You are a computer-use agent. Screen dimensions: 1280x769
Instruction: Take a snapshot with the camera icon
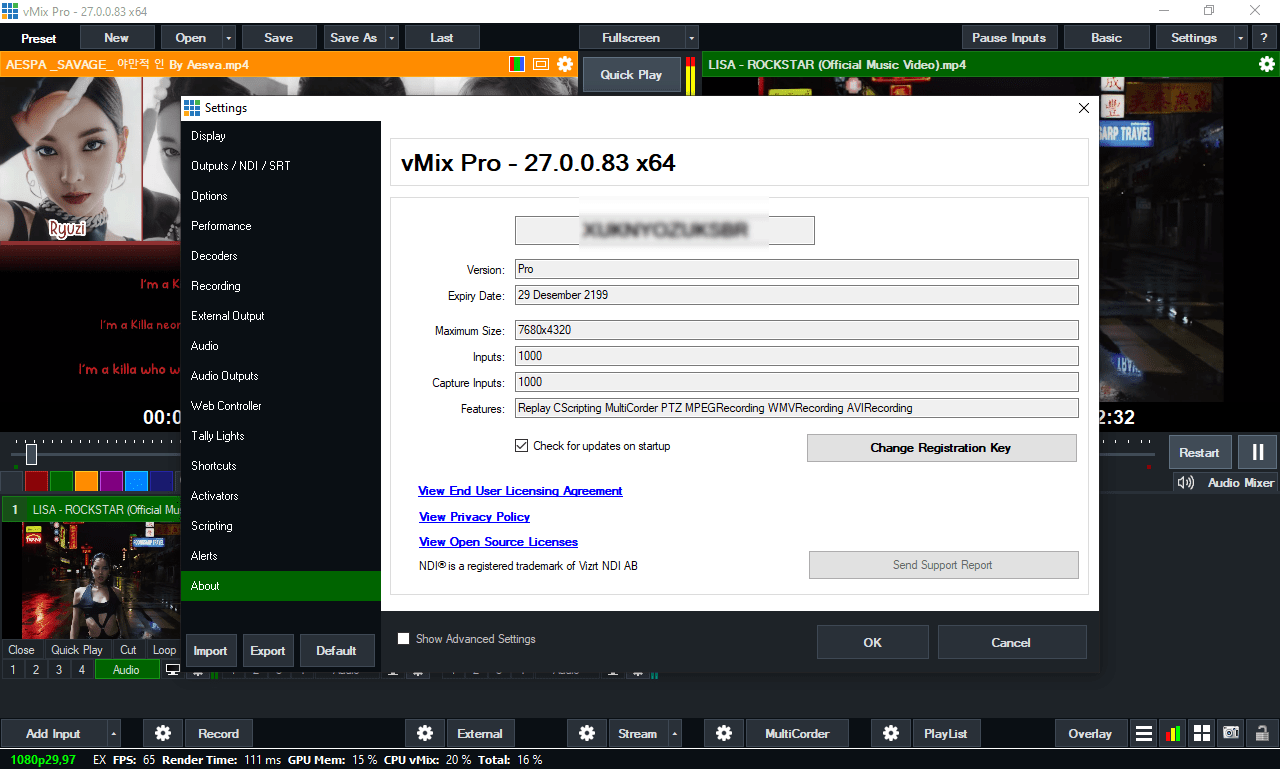[x=1232, y=733]
